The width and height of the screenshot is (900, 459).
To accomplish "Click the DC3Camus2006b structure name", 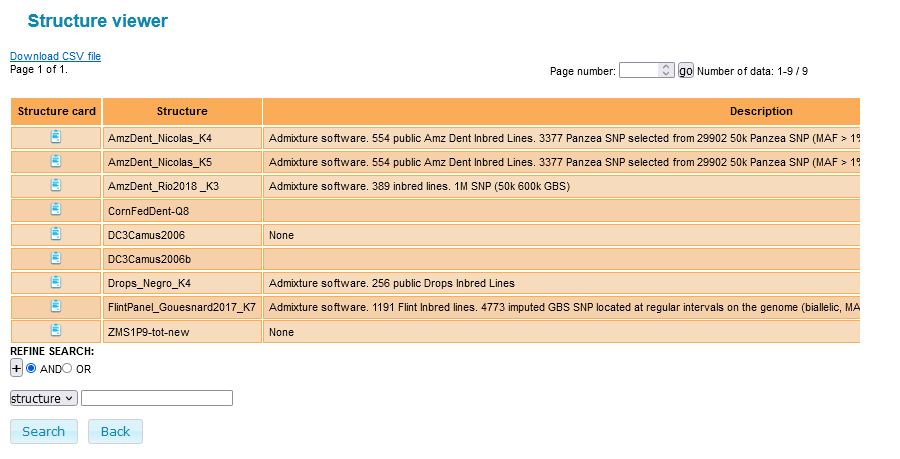I will click(149, 259).
